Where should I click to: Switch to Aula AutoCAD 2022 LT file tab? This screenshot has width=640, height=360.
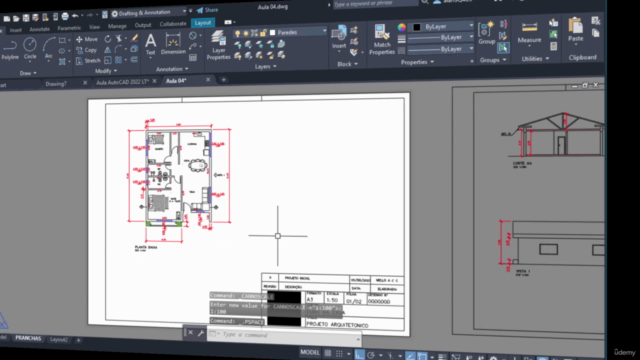click(122, 82)
